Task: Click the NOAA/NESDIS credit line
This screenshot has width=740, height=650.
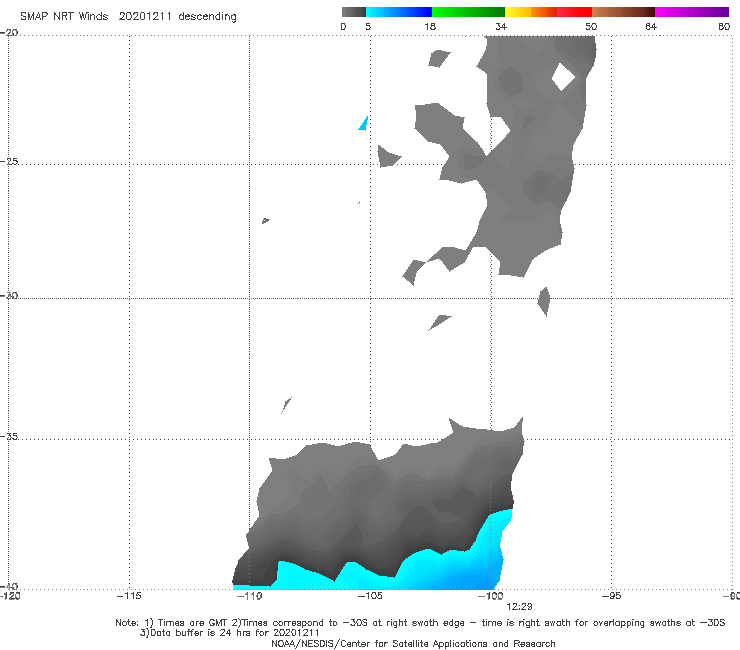Action: 413,643
